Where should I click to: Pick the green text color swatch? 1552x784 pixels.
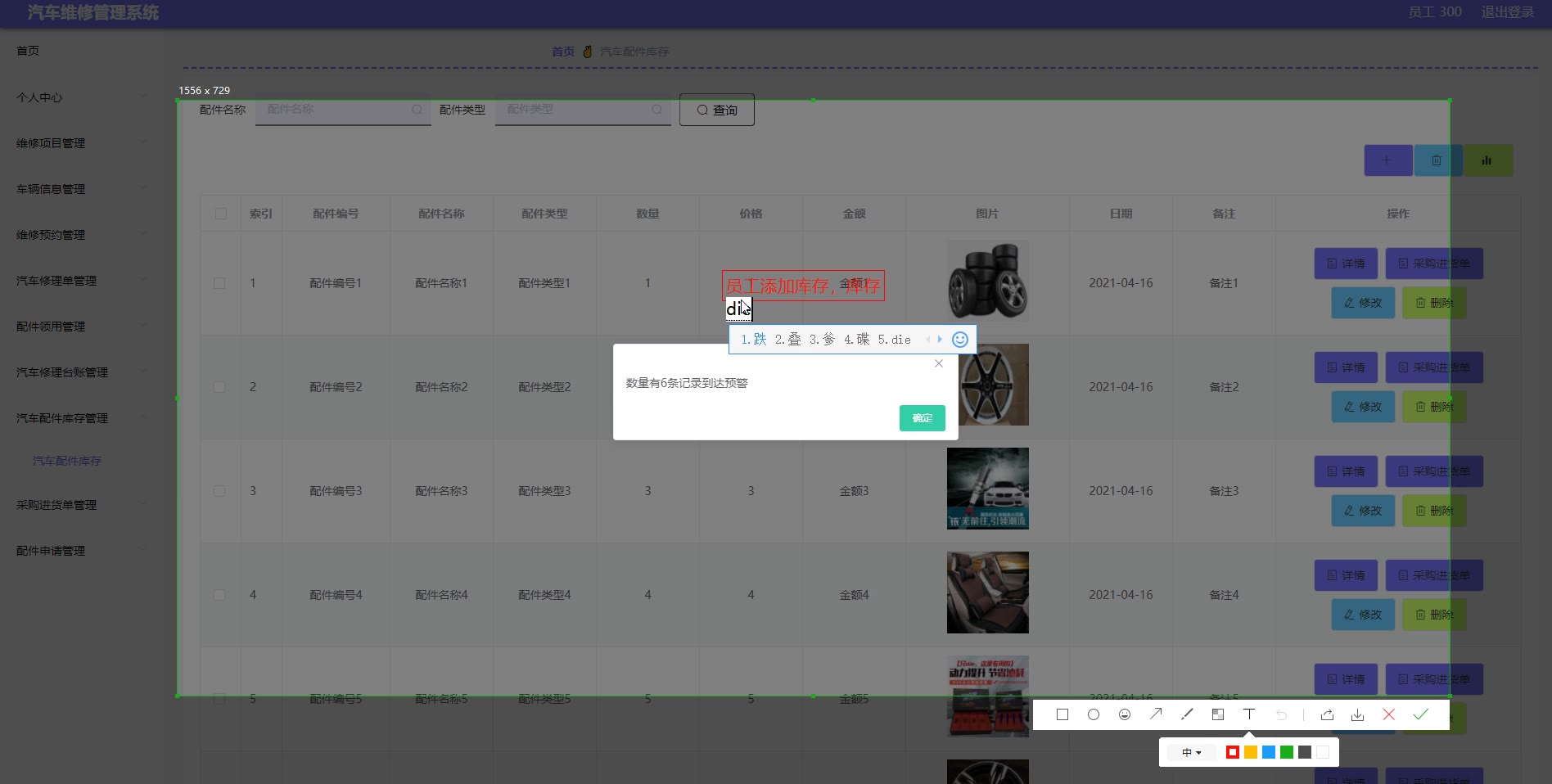coord(1287,752)
